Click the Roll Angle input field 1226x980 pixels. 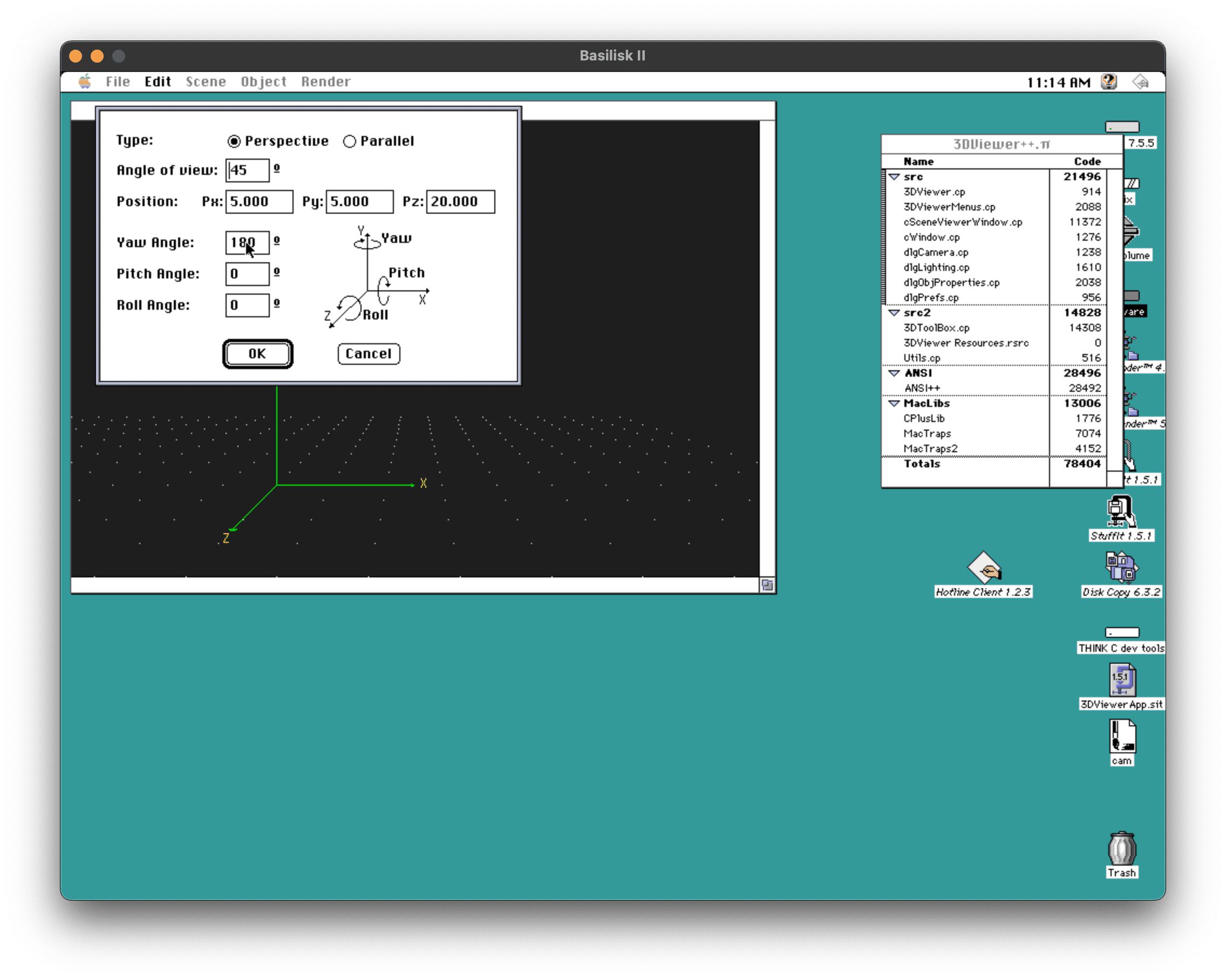tap(247, 305)
